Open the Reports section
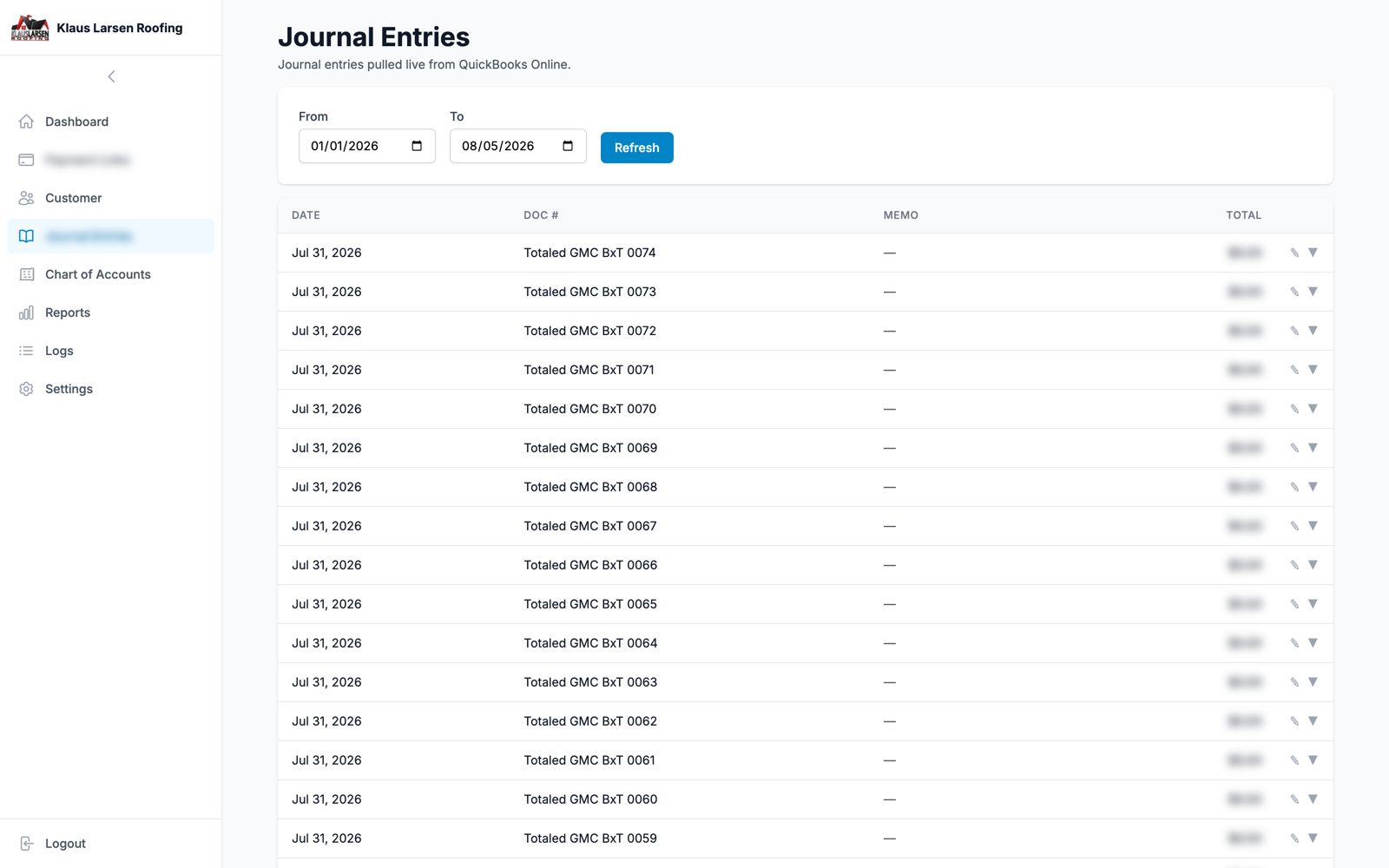 click(x=111, y=312)
